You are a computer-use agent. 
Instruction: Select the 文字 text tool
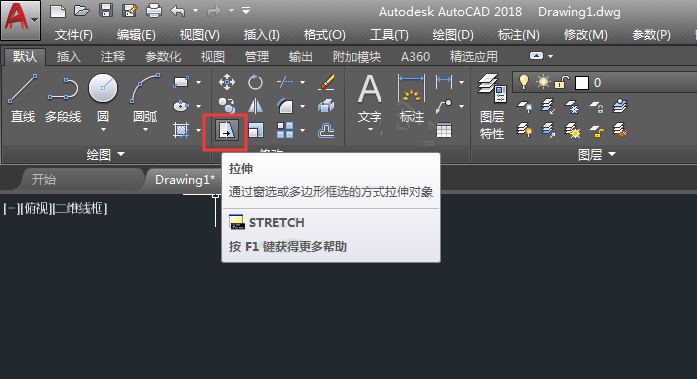click(x=369, y=98)
